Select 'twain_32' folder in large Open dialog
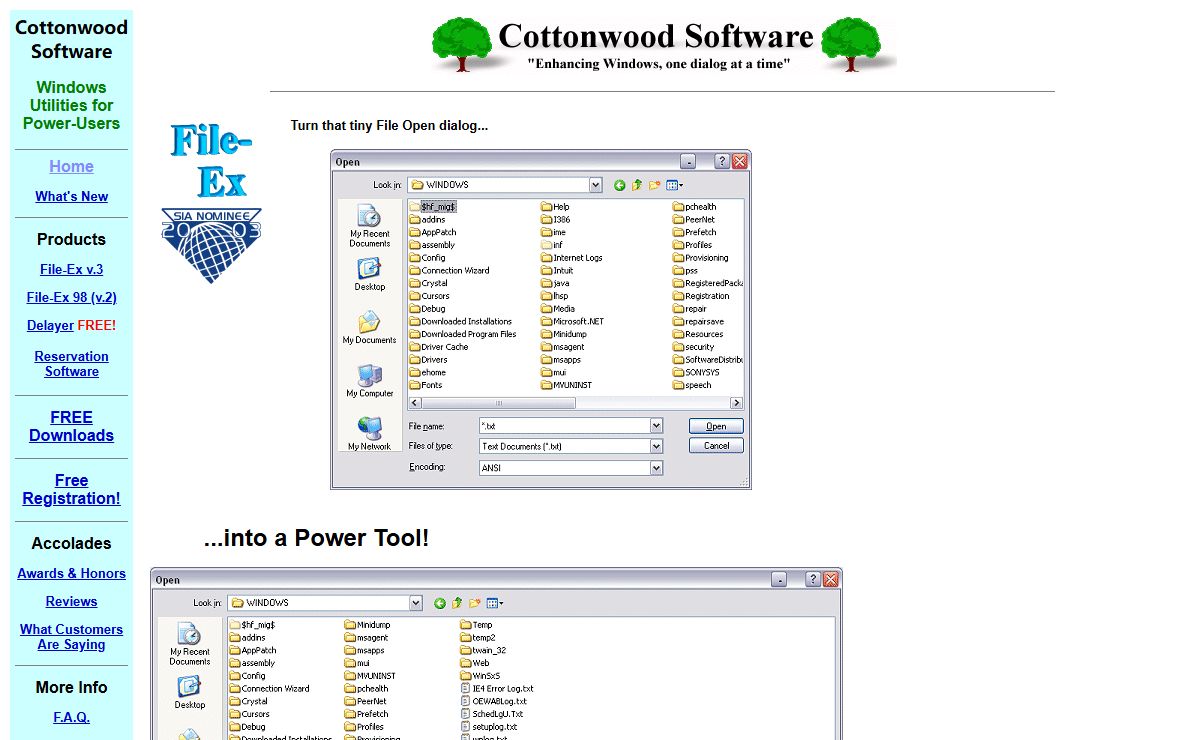The image size is (1200, 740). tap(483, 650)
